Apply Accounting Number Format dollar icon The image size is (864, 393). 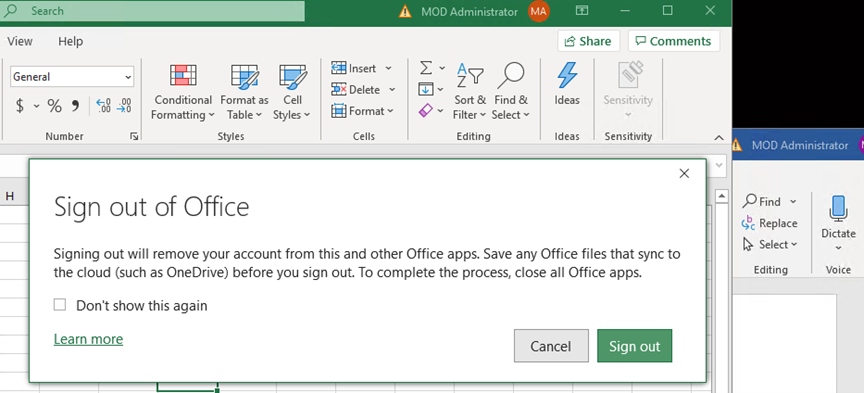(x=20, y=106)
